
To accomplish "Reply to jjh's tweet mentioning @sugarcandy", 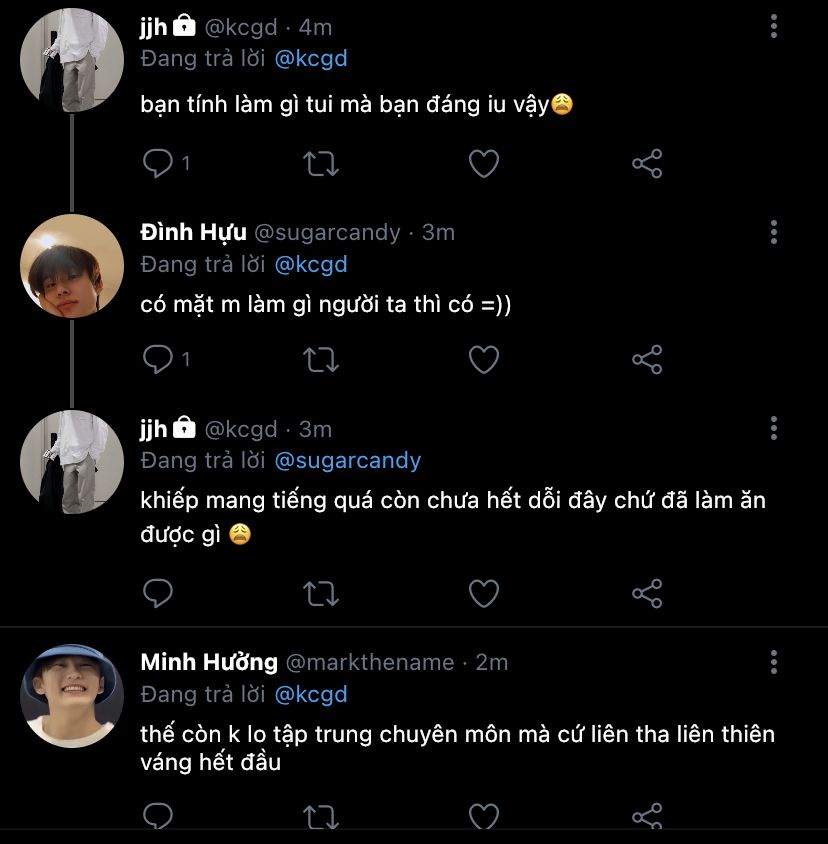I will point(158,593).
